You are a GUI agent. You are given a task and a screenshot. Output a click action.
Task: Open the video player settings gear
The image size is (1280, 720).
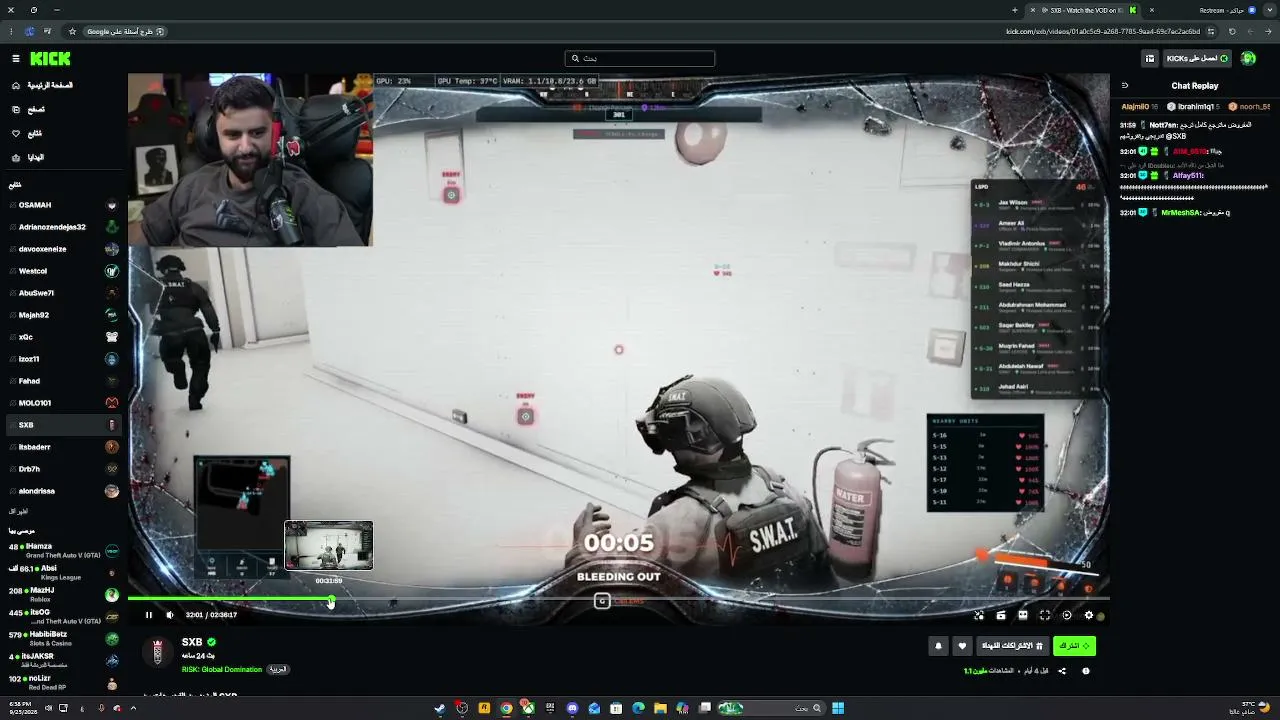[x=1089, y=615]
